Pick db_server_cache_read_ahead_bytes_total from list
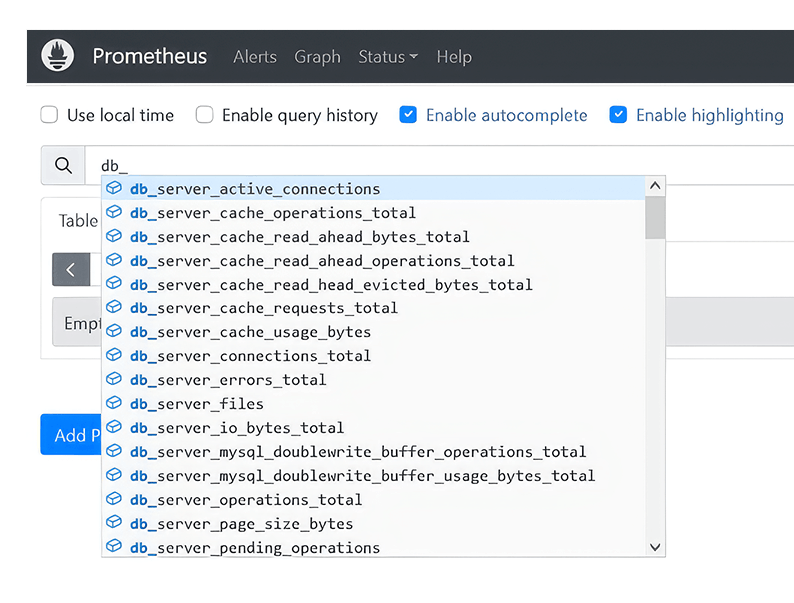 374,236
